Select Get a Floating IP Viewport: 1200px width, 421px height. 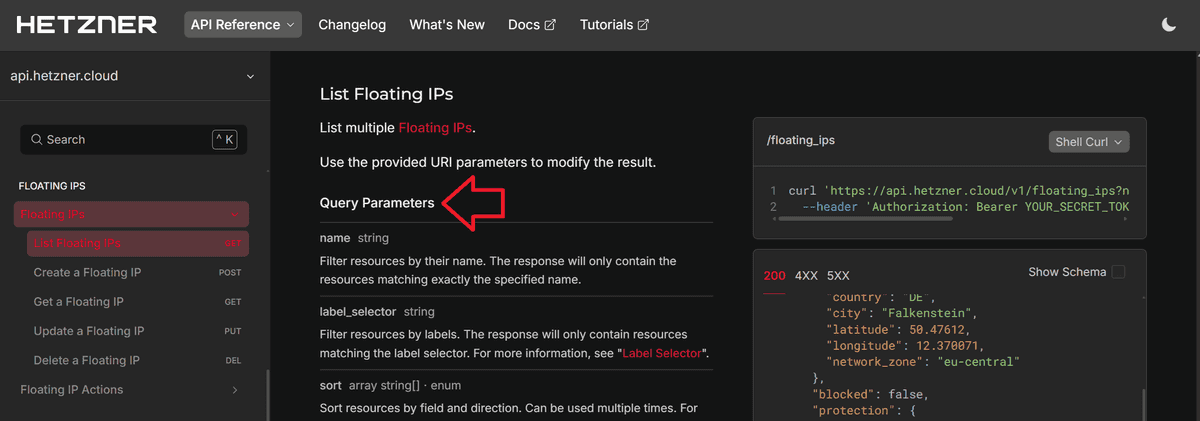click(138, 301)
